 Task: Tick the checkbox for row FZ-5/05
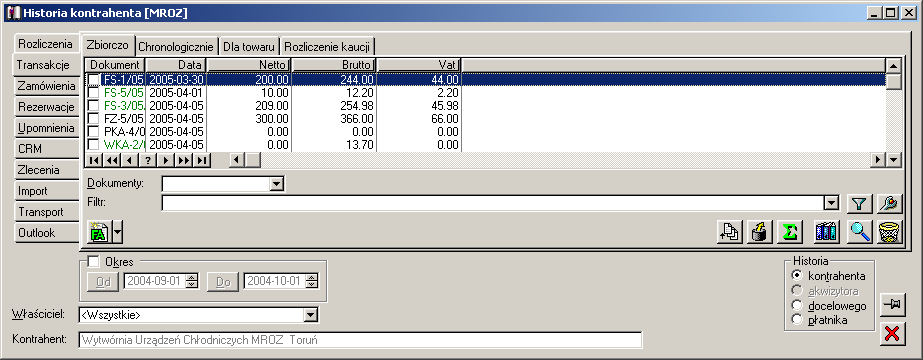pos(93,119)
